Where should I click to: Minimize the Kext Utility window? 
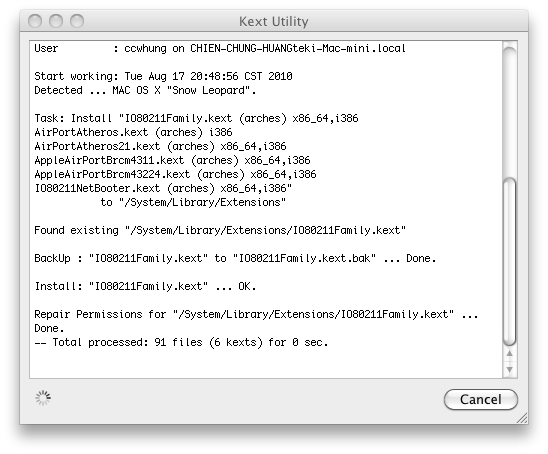[x=56, y=21]
